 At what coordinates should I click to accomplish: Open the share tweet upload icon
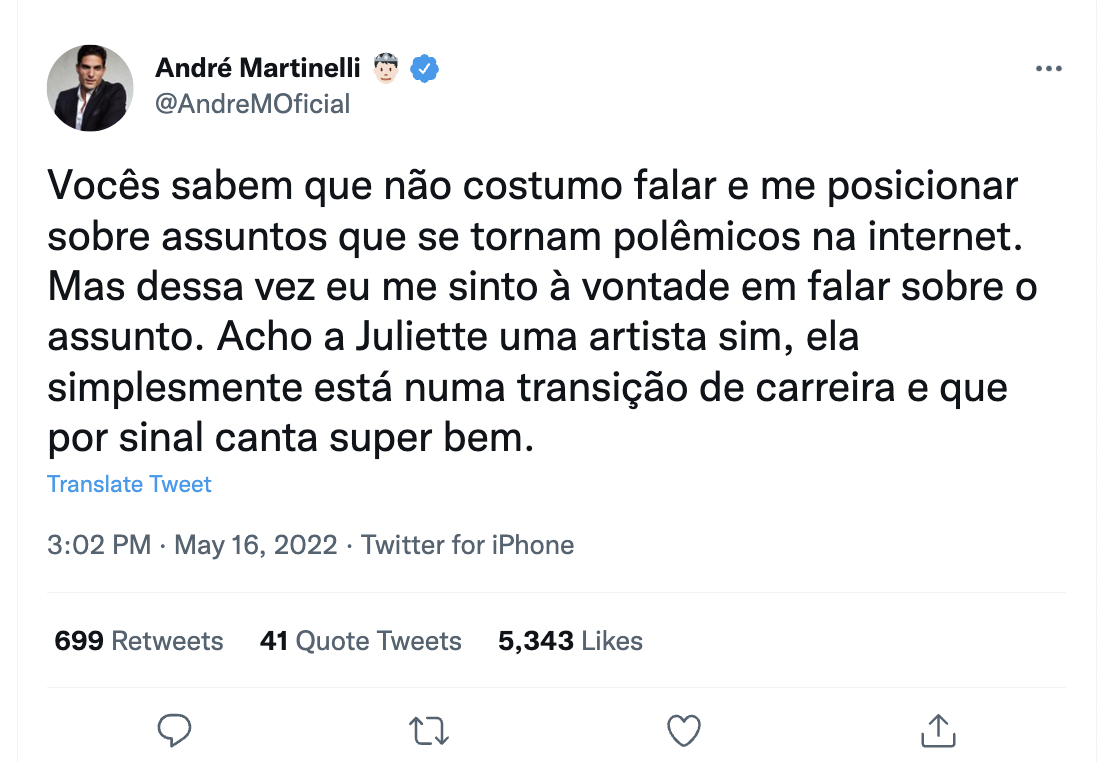click(937, 731)
